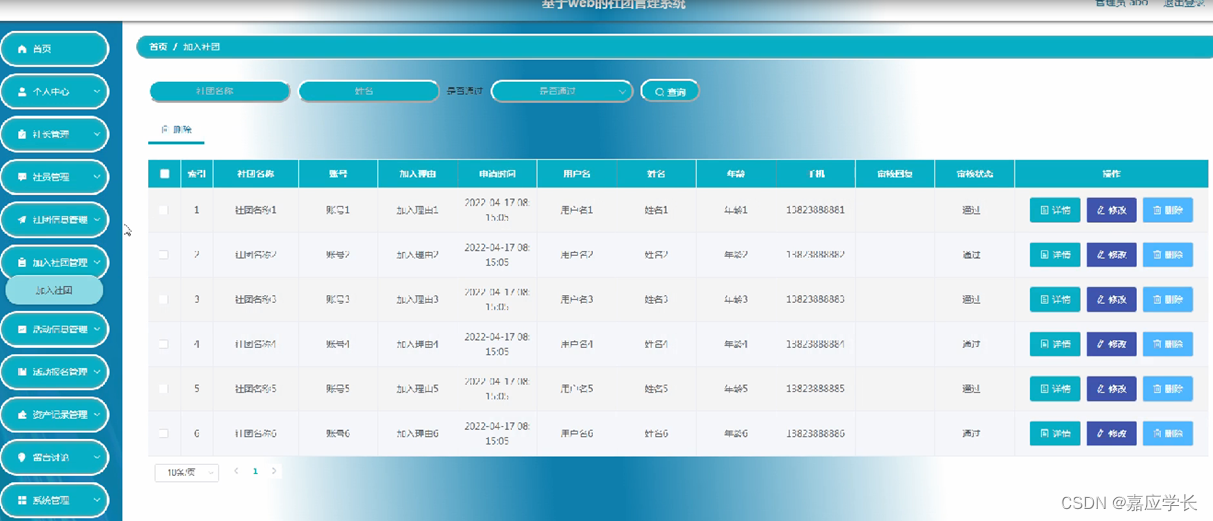Select page number 1 in pagination

255,471
